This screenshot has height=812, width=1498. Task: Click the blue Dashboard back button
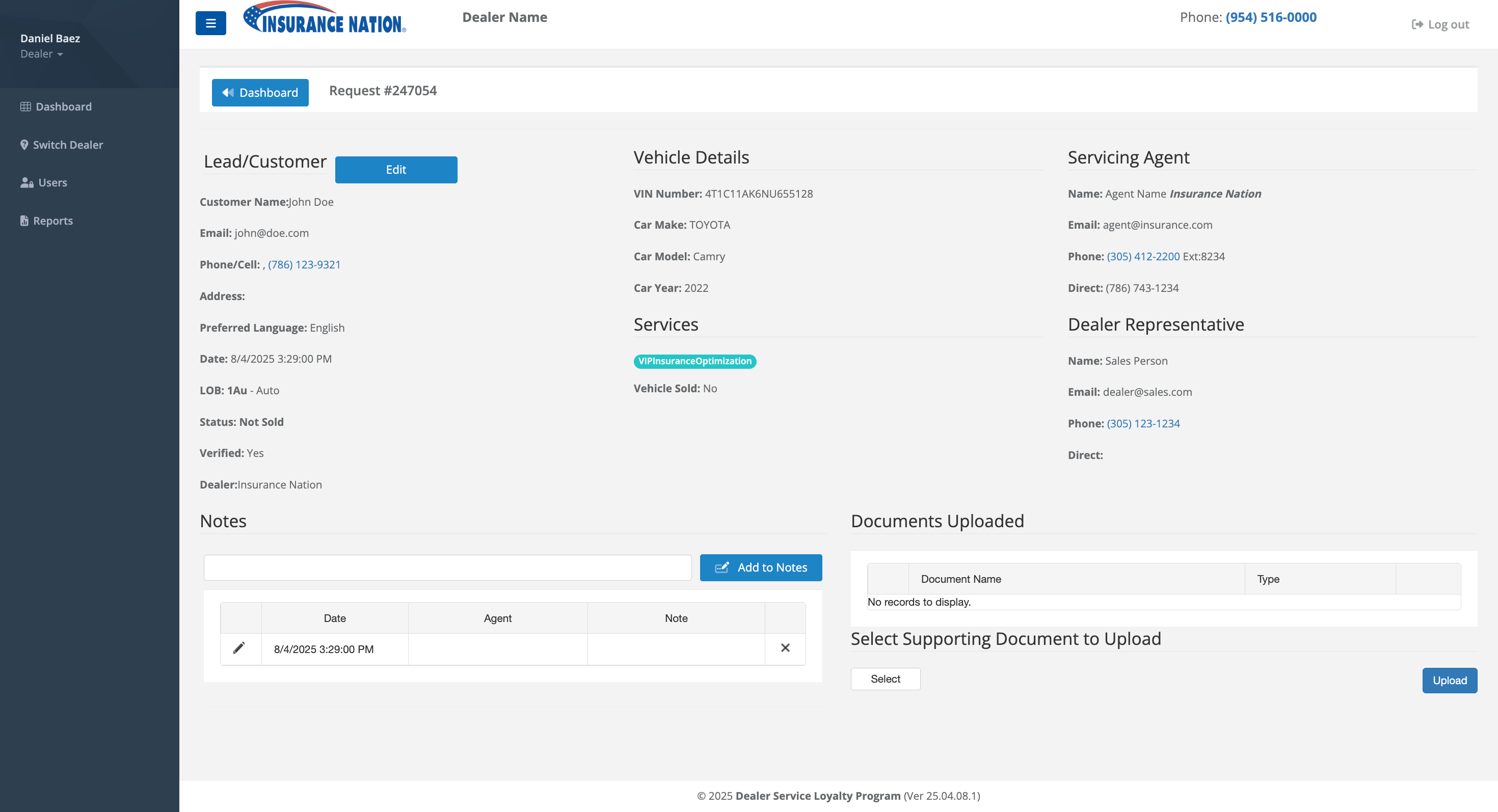(260, 92)
